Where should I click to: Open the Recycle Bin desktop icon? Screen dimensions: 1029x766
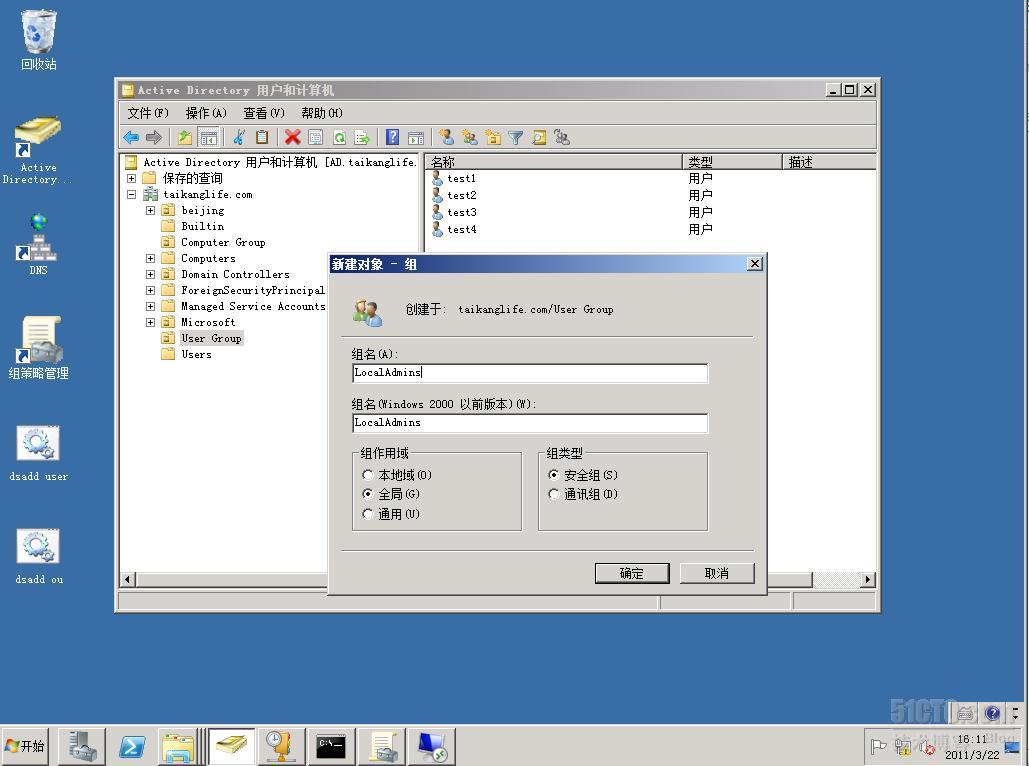click(x=39, y=40)
